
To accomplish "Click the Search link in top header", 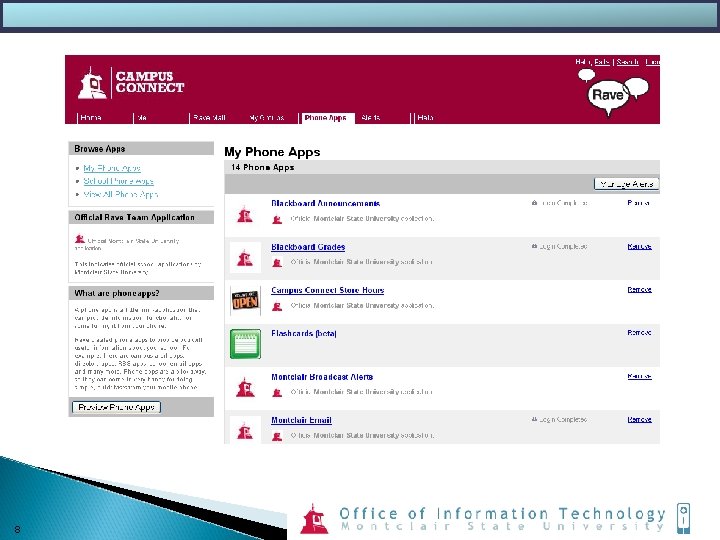I will coord(627,62).
